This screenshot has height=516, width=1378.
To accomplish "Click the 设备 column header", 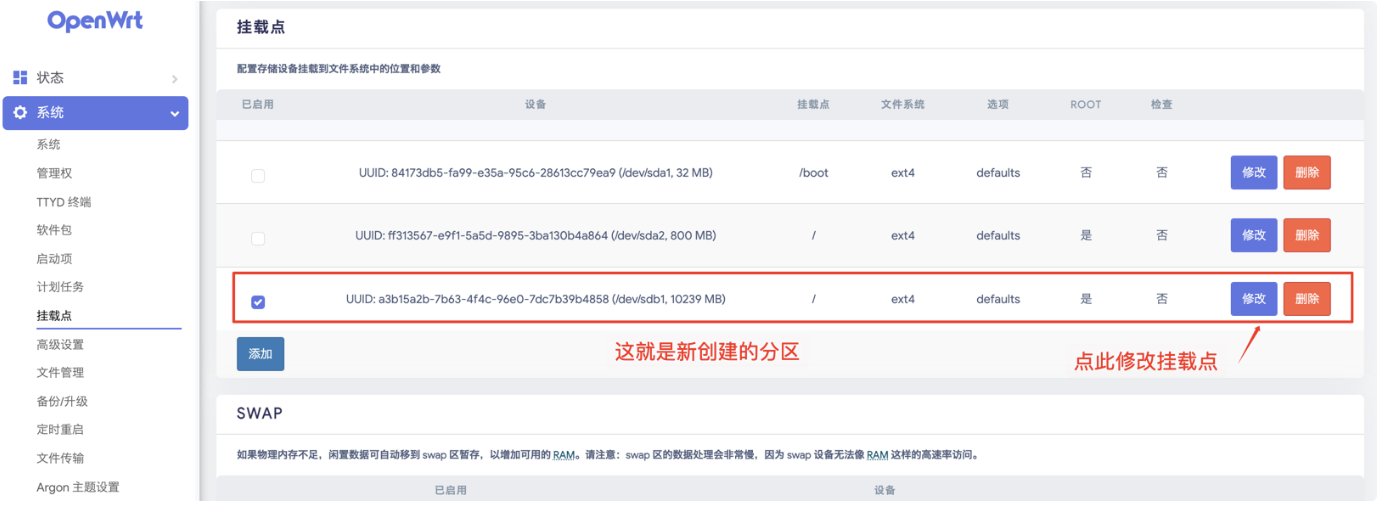I will coord(535,104).
